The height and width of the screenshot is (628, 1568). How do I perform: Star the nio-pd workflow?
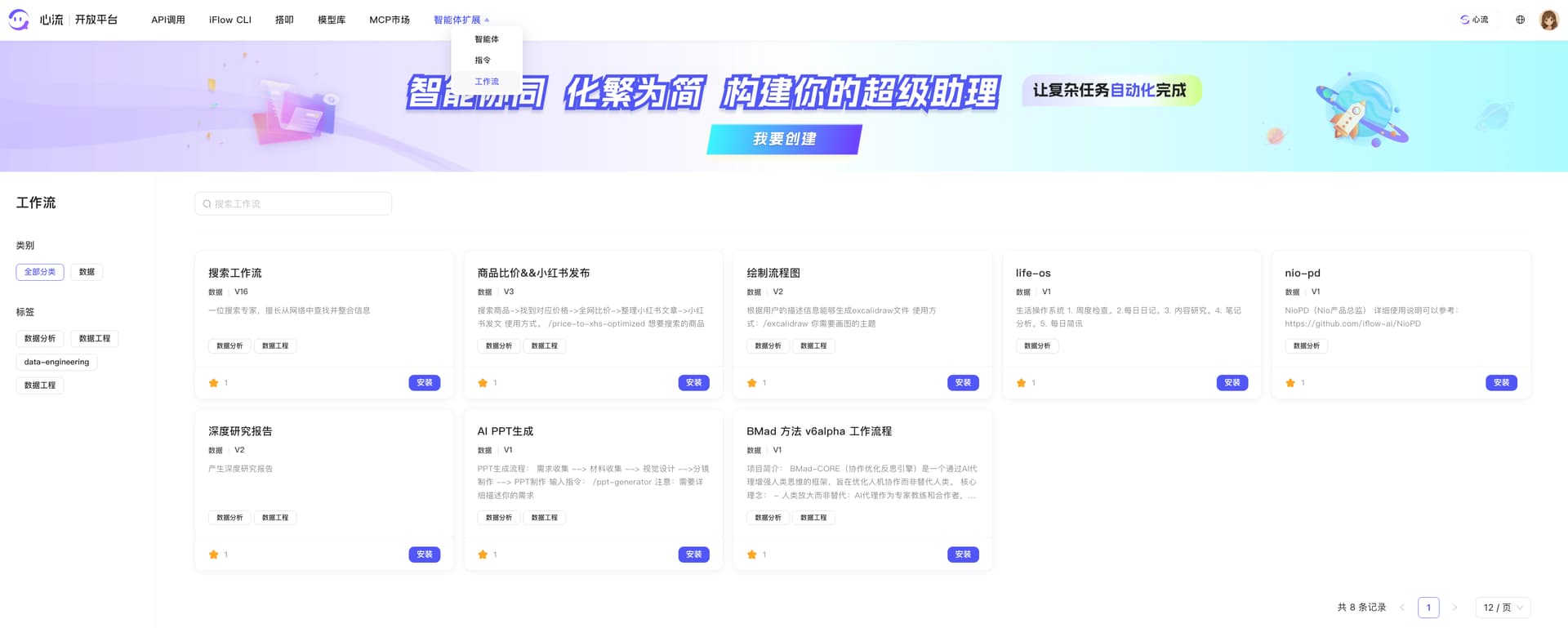[x=1290, y=383]
